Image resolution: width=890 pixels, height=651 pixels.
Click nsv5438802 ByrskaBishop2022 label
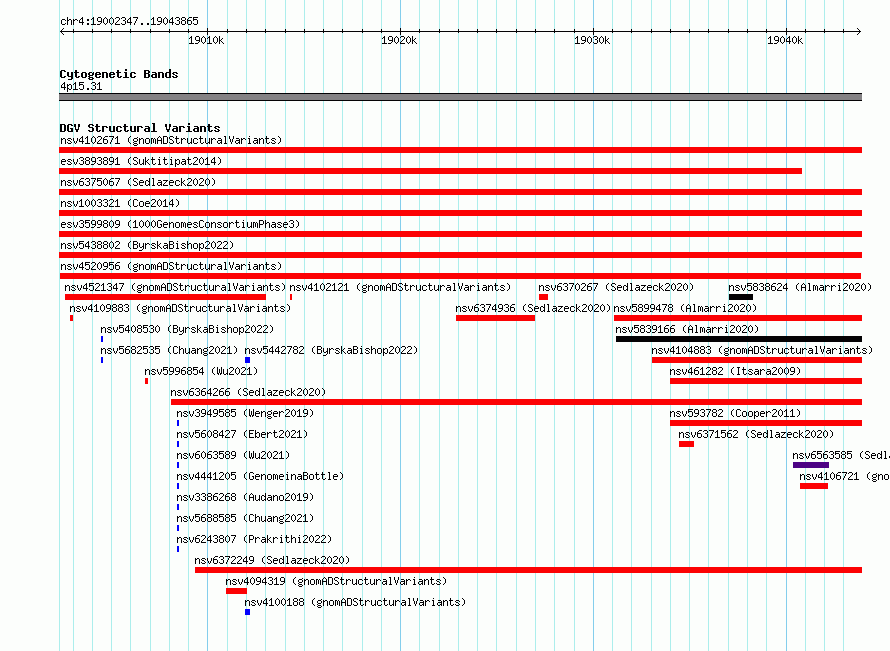click(x=147, y=245)
